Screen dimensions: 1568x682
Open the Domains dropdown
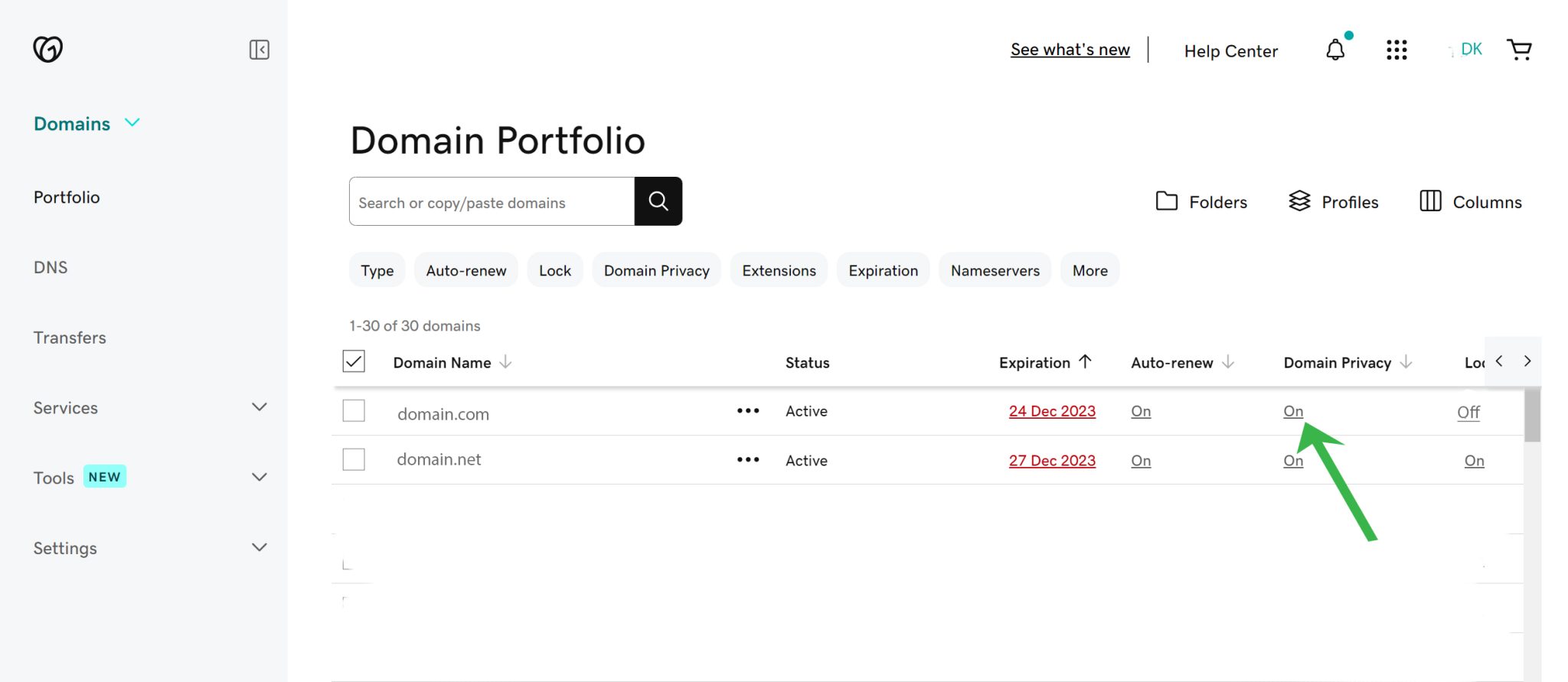pyautogui.click(x=87, y=123)
